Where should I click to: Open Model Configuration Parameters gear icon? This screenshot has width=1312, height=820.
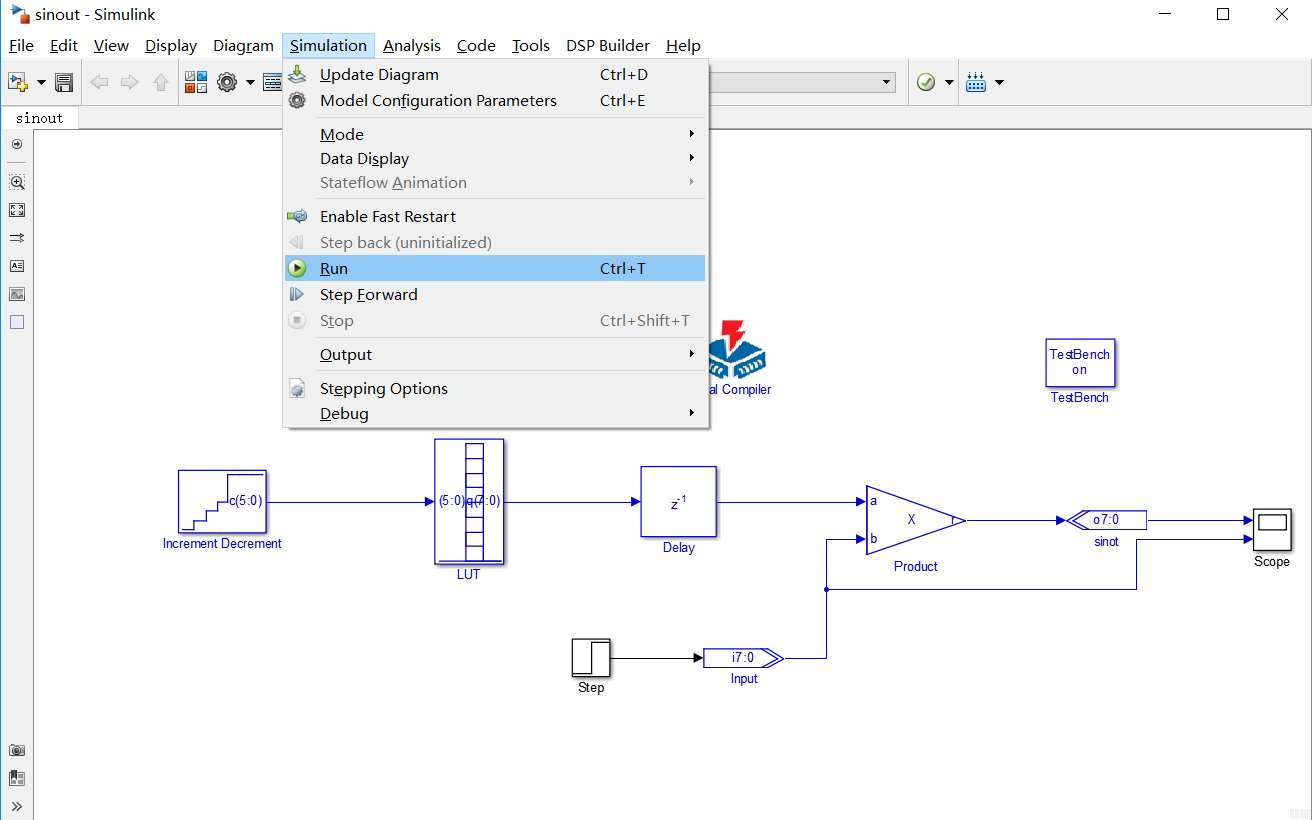click(x=227, y=81)
